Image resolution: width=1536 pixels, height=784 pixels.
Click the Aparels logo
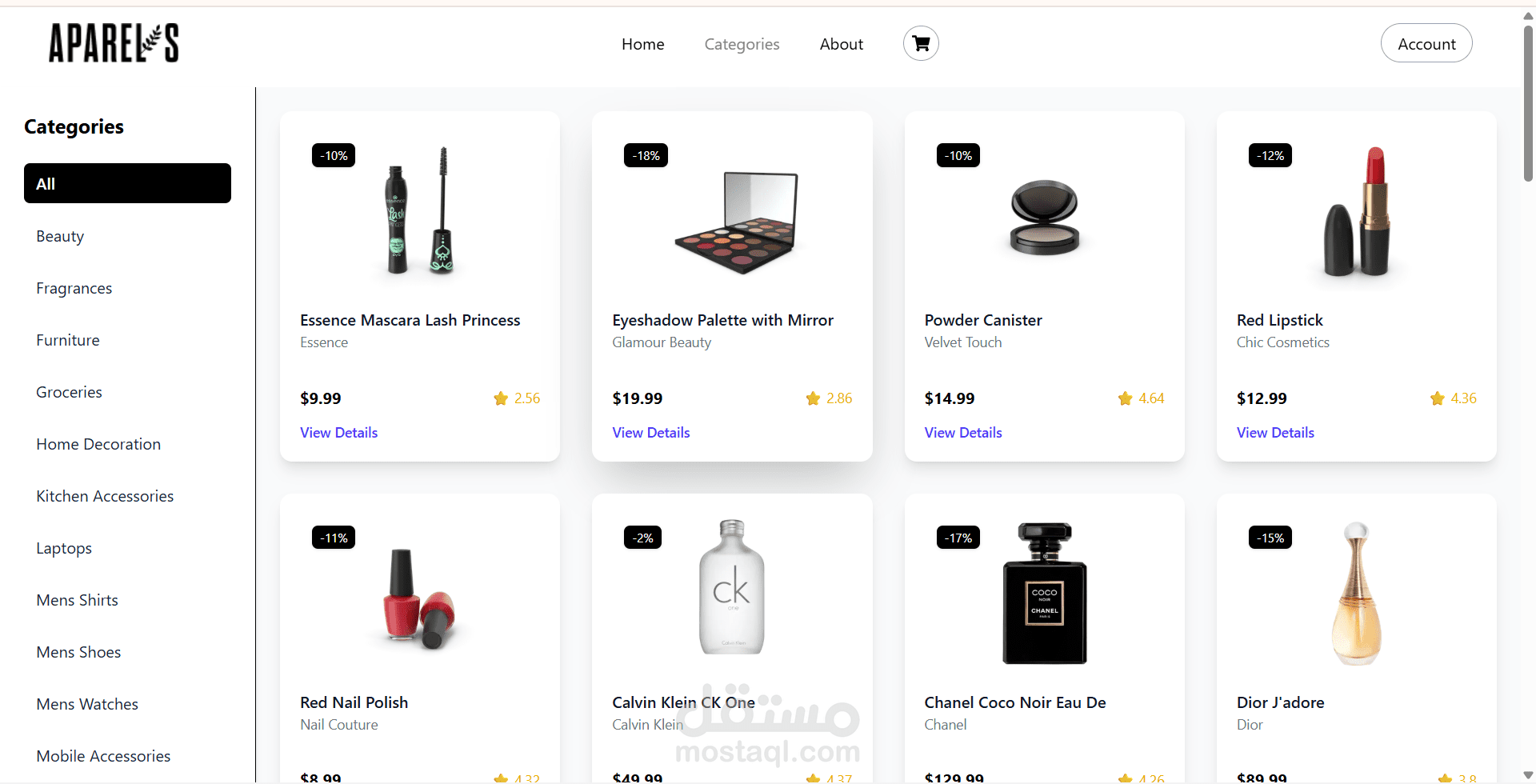click(x=114, y=43)
